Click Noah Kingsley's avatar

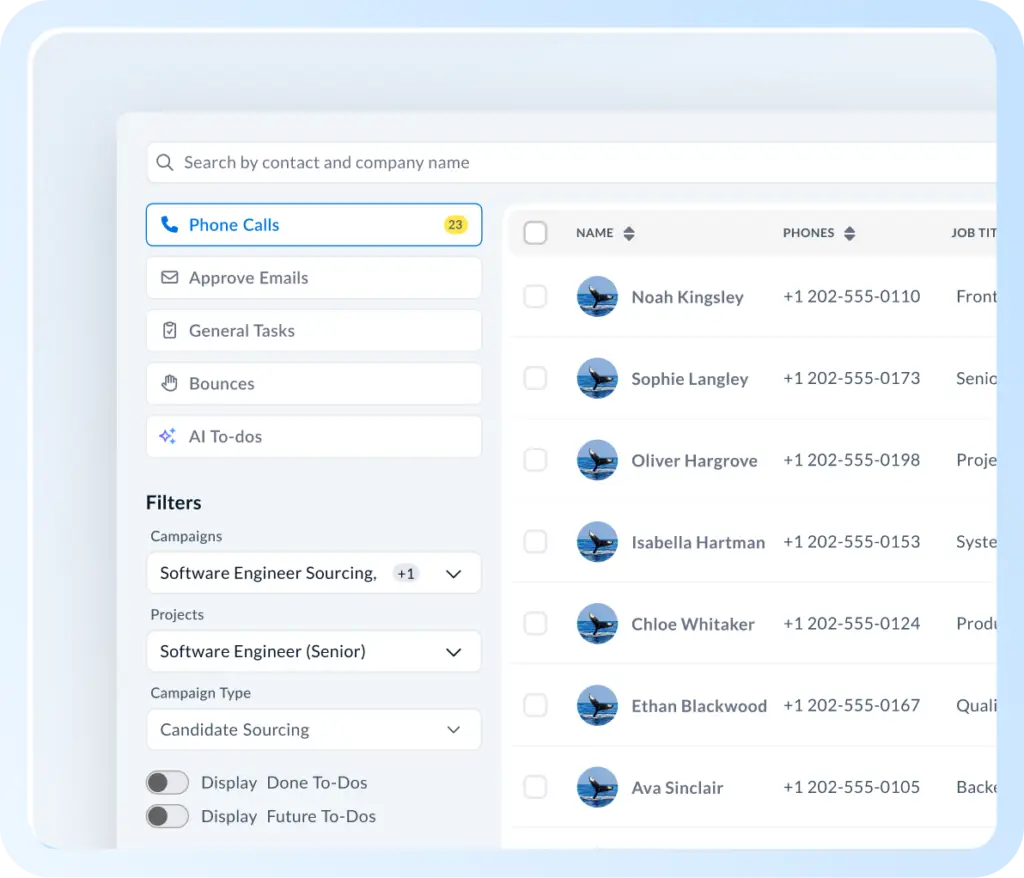click(597, 297)
